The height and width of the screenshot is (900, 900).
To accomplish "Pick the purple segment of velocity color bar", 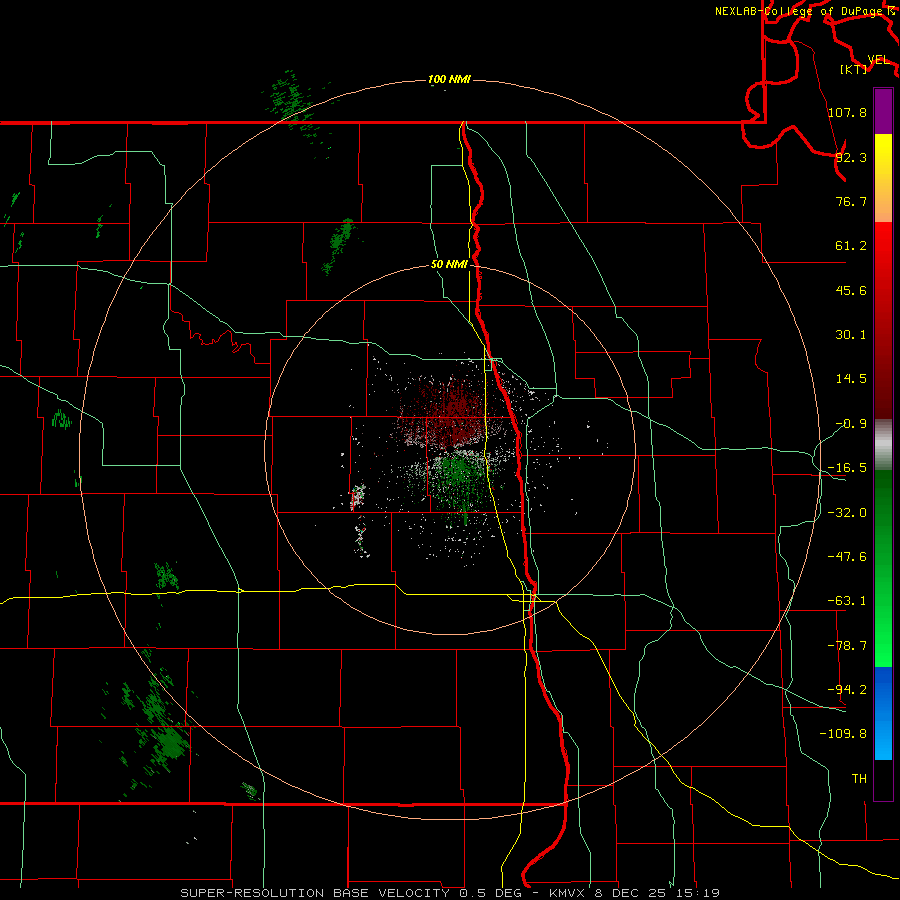I will 883,111.
